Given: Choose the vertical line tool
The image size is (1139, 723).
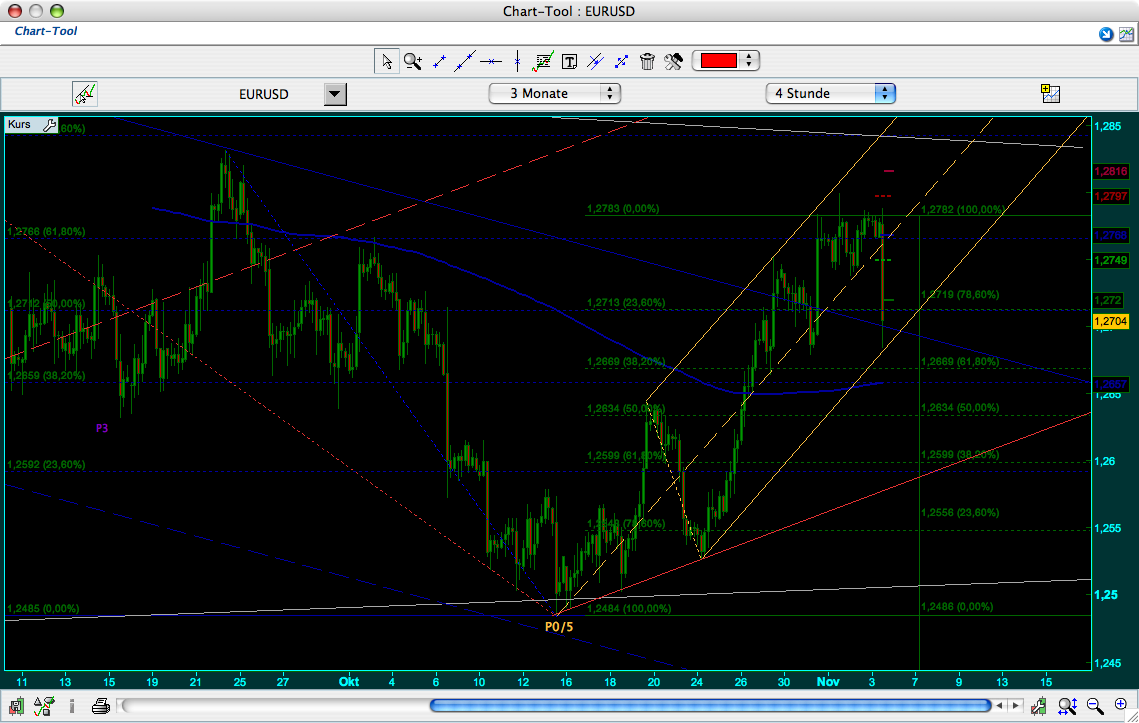Looking at the screenshot, I should [517, 61].
